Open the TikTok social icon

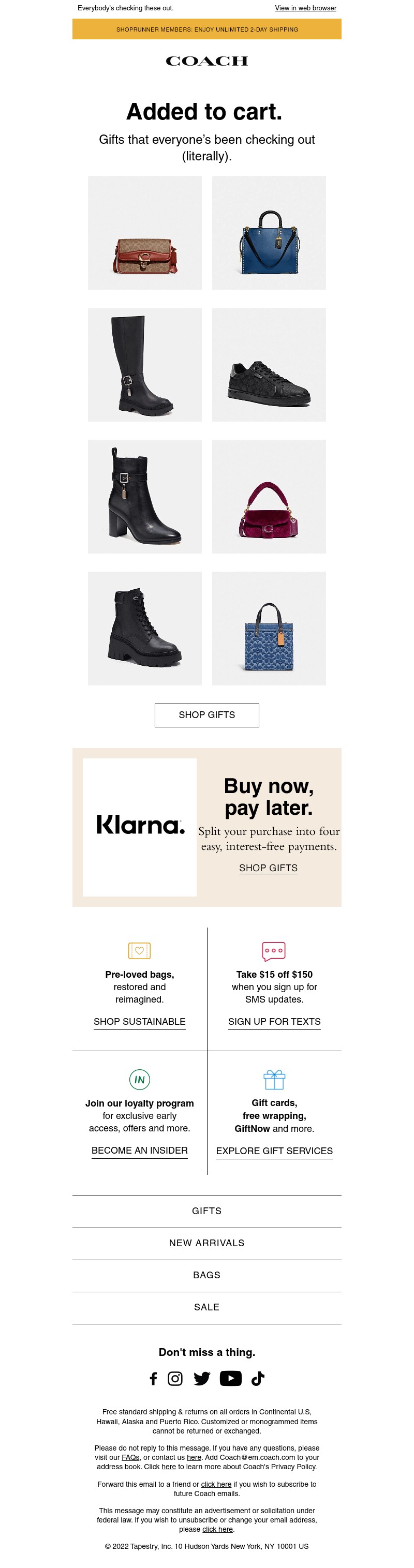258,1379
